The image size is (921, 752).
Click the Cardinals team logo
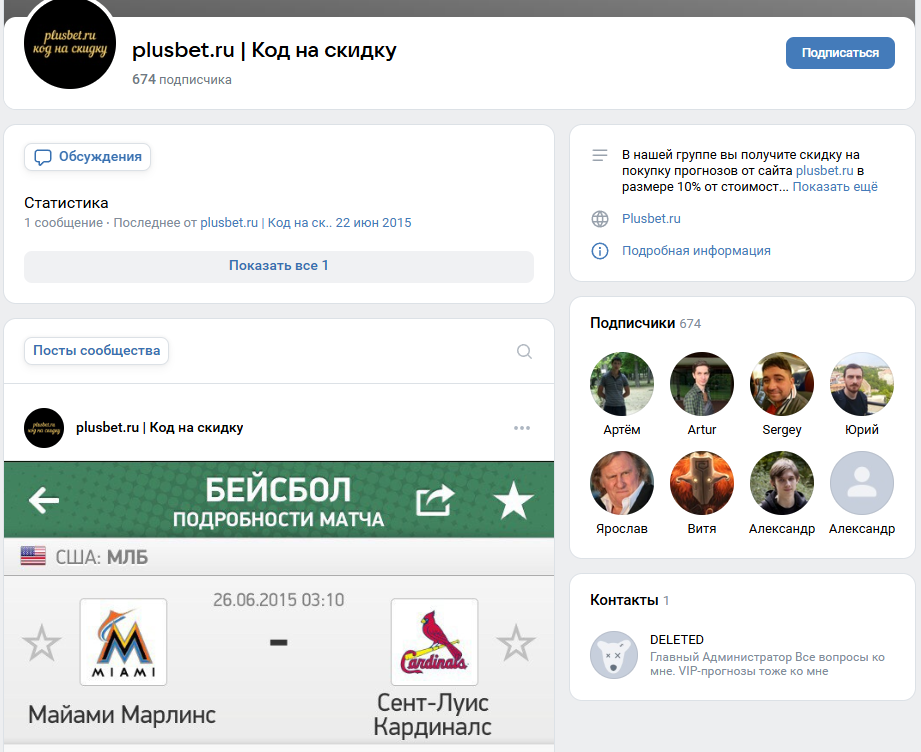(435, 642)
